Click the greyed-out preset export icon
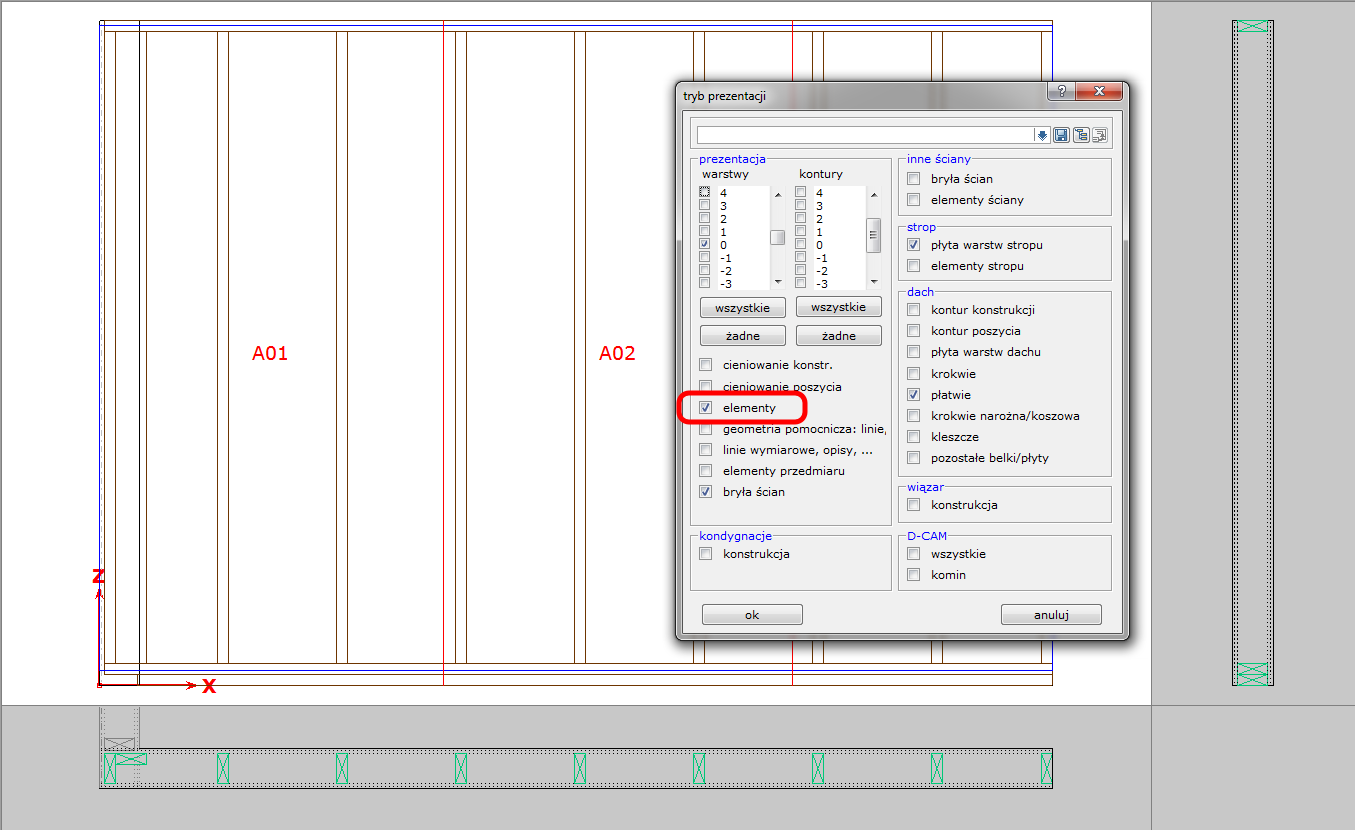This screenshot has width=1356, height=831. [x=1100, y=135]
